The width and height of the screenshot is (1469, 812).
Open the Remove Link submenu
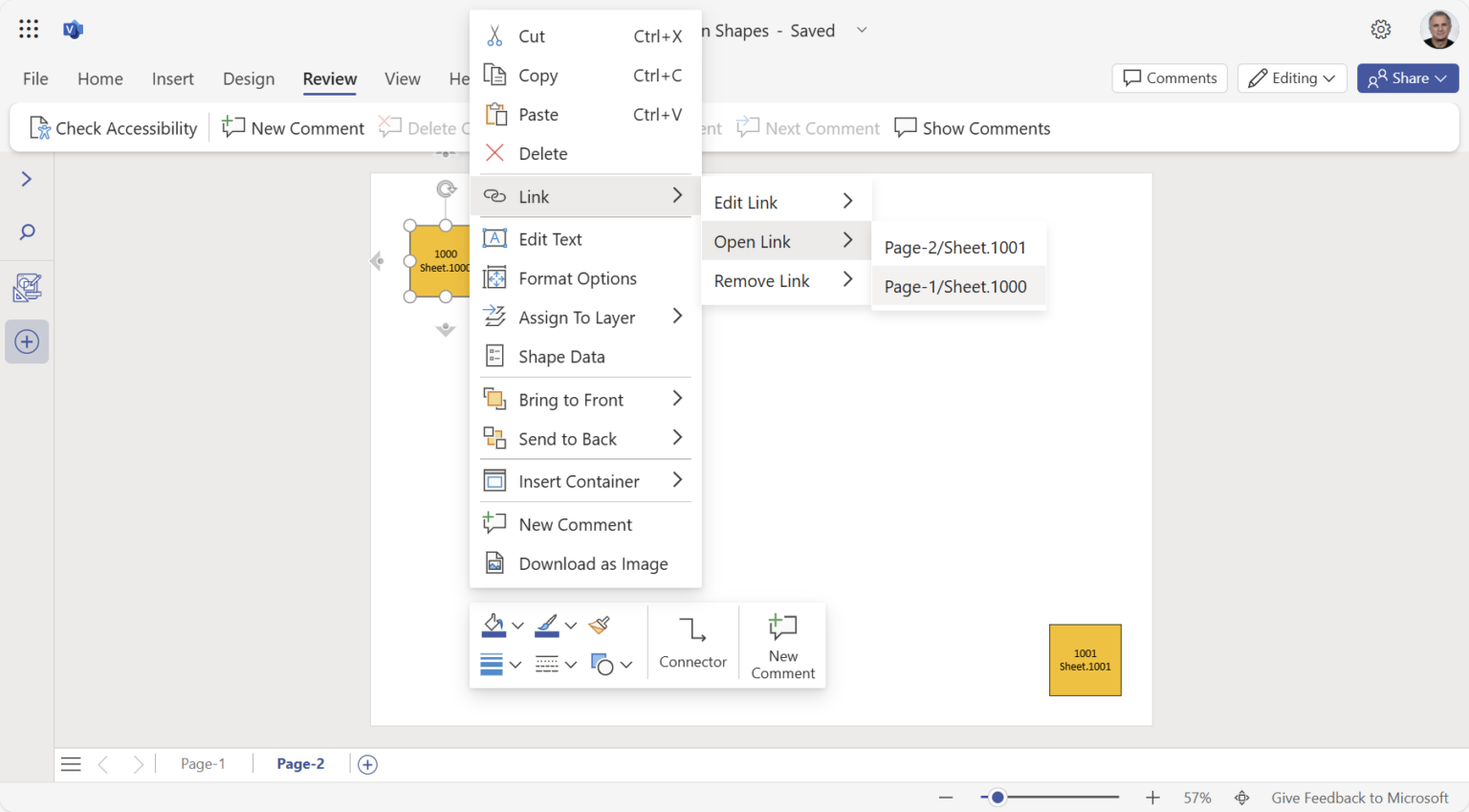click(x=761, y=280)
